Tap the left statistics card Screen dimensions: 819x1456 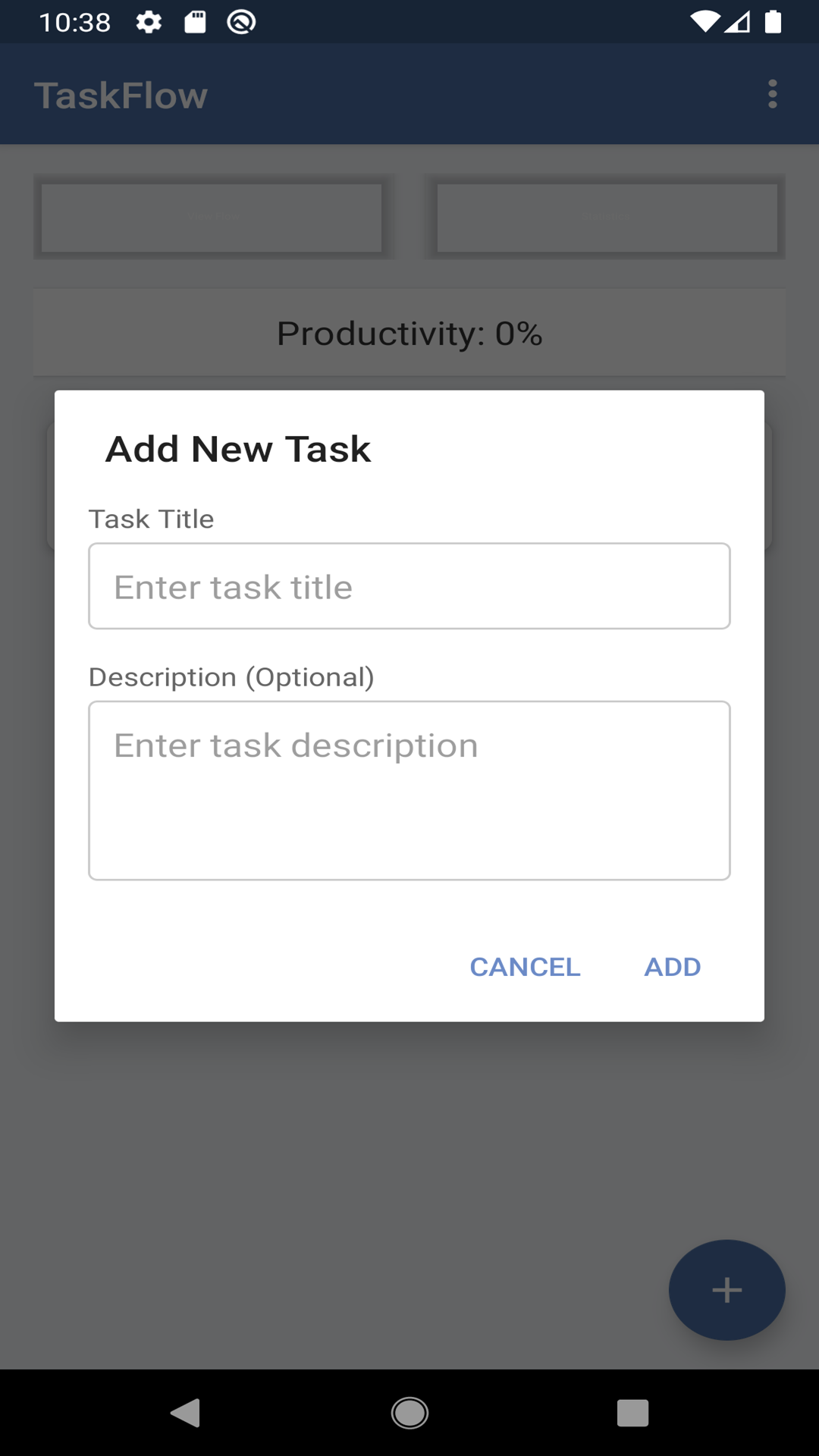[212, 218]
